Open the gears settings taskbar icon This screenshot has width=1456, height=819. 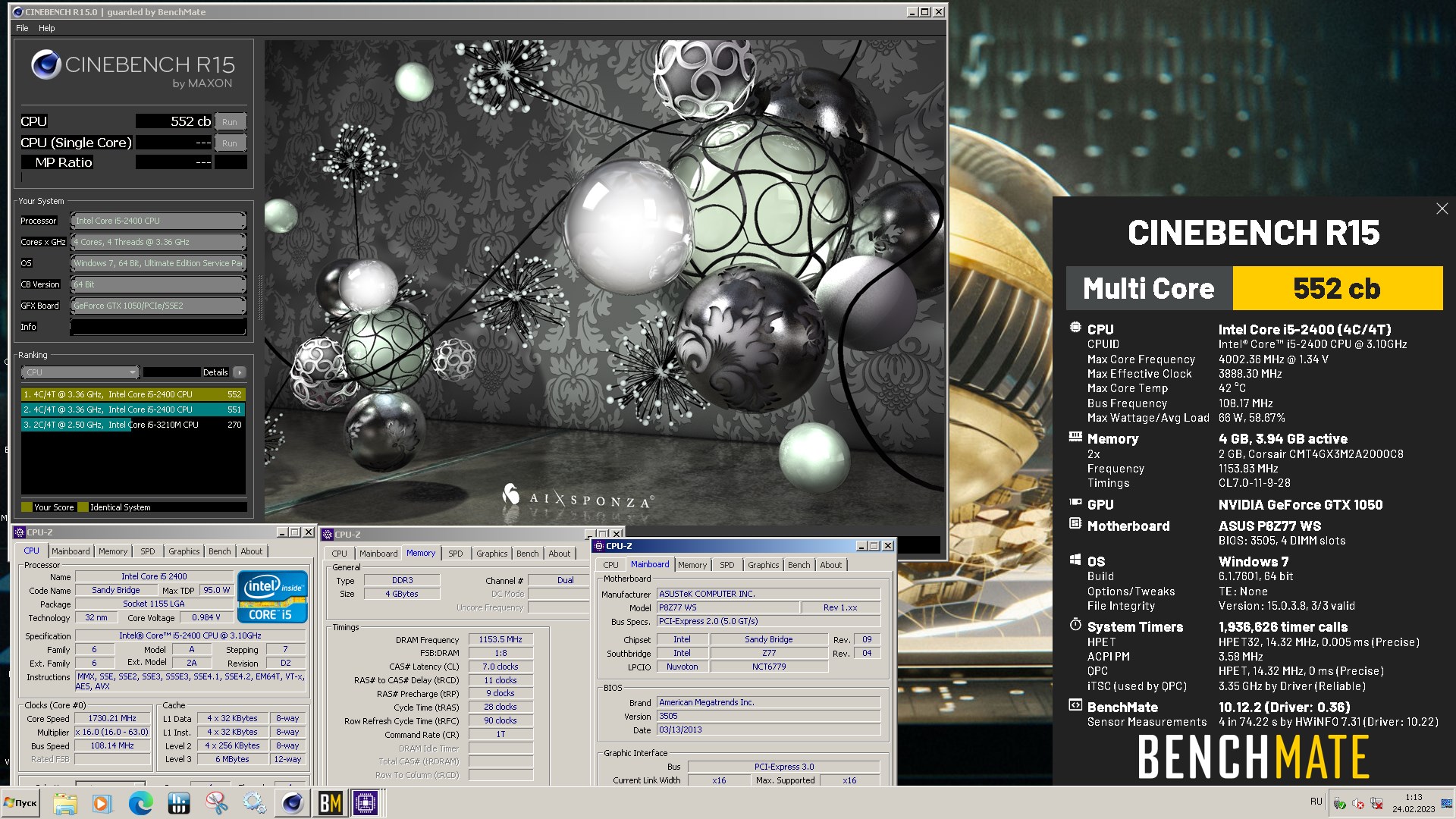pos(255,803)
